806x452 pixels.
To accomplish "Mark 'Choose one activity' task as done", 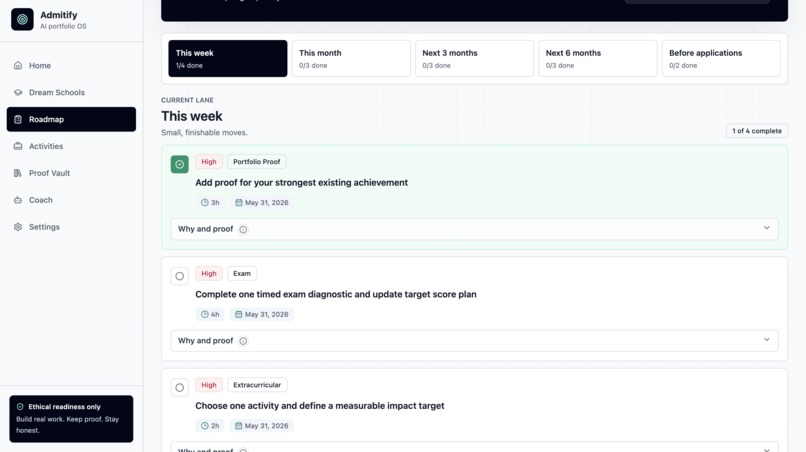I will [x=179, y=388].
